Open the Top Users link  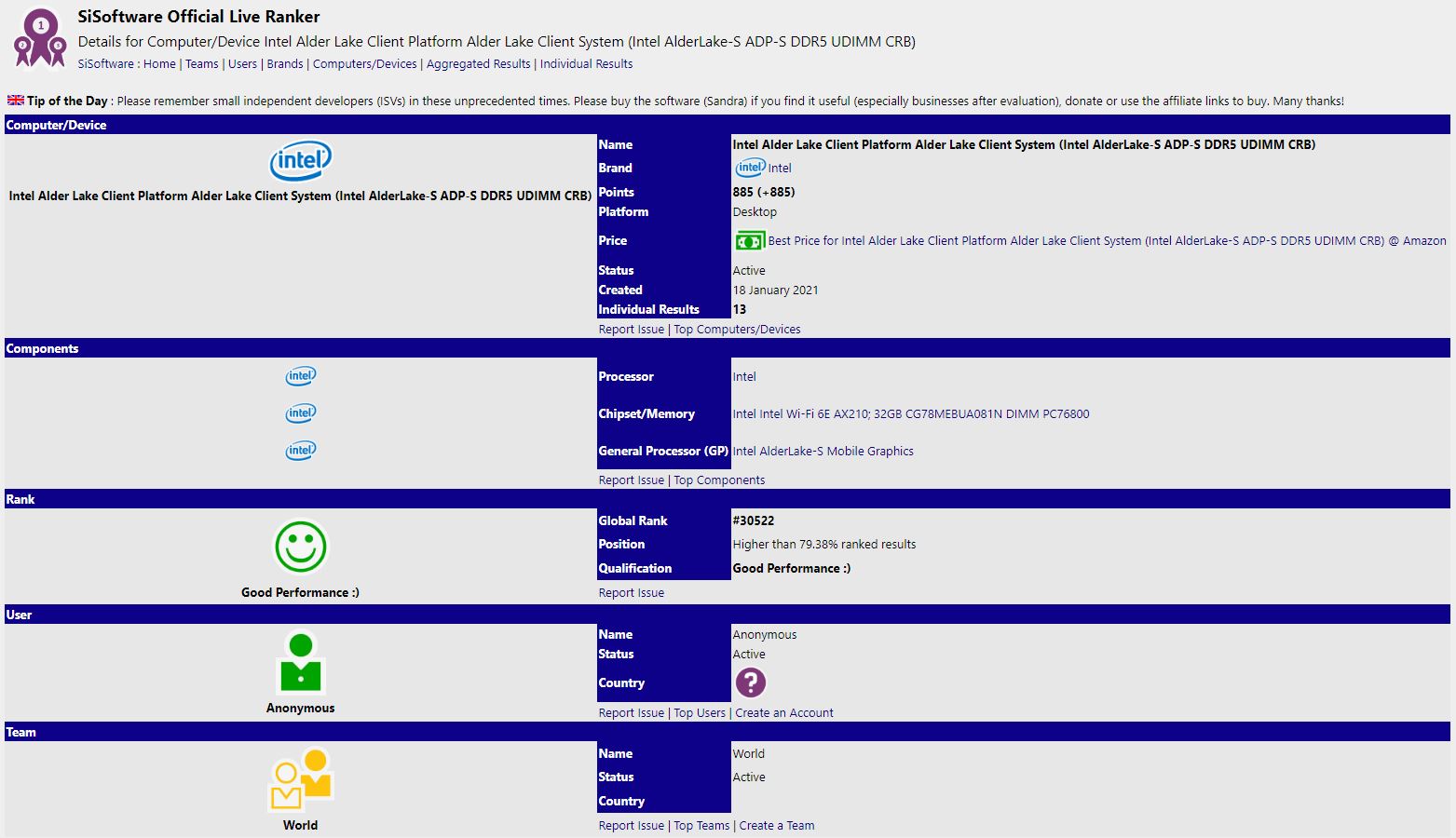[x=700, y=713]
